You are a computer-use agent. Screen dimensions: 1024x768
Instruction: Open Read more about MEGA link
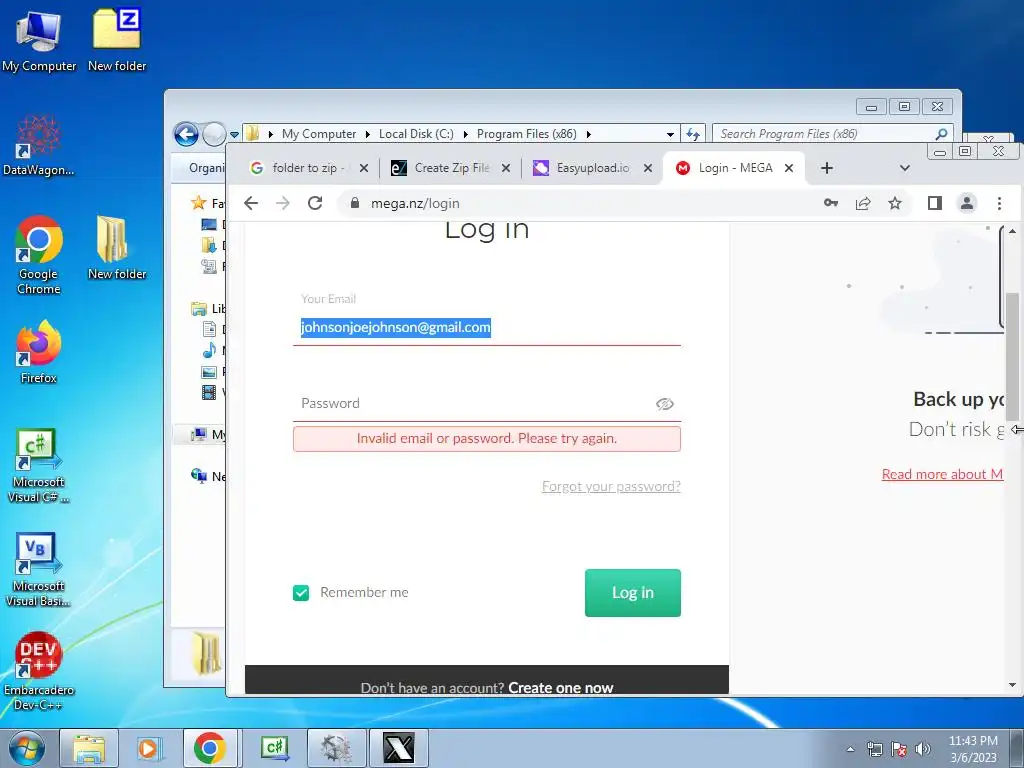point(942,474)
